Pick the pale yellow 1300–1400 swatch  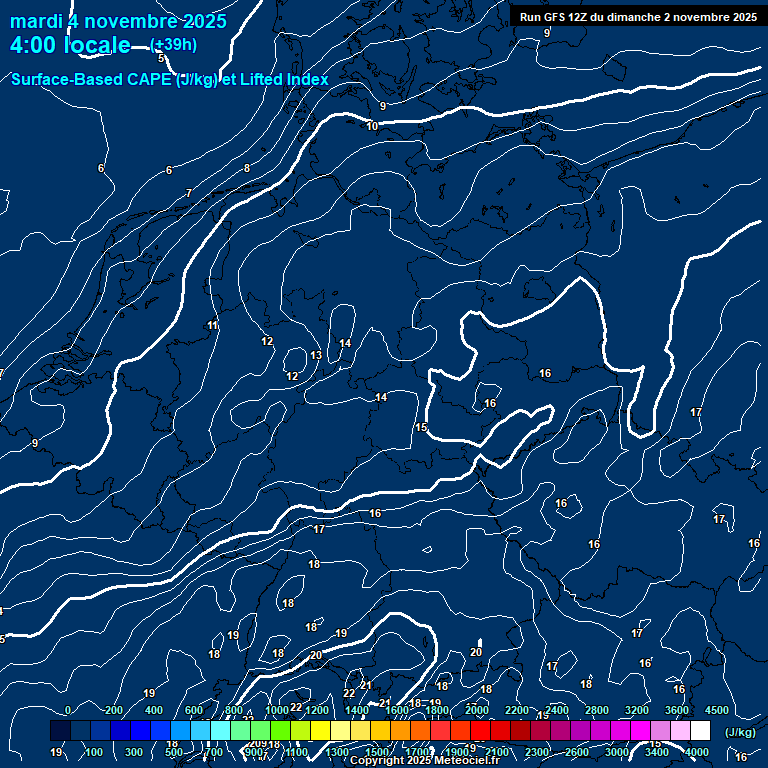[x=340, y=730]
